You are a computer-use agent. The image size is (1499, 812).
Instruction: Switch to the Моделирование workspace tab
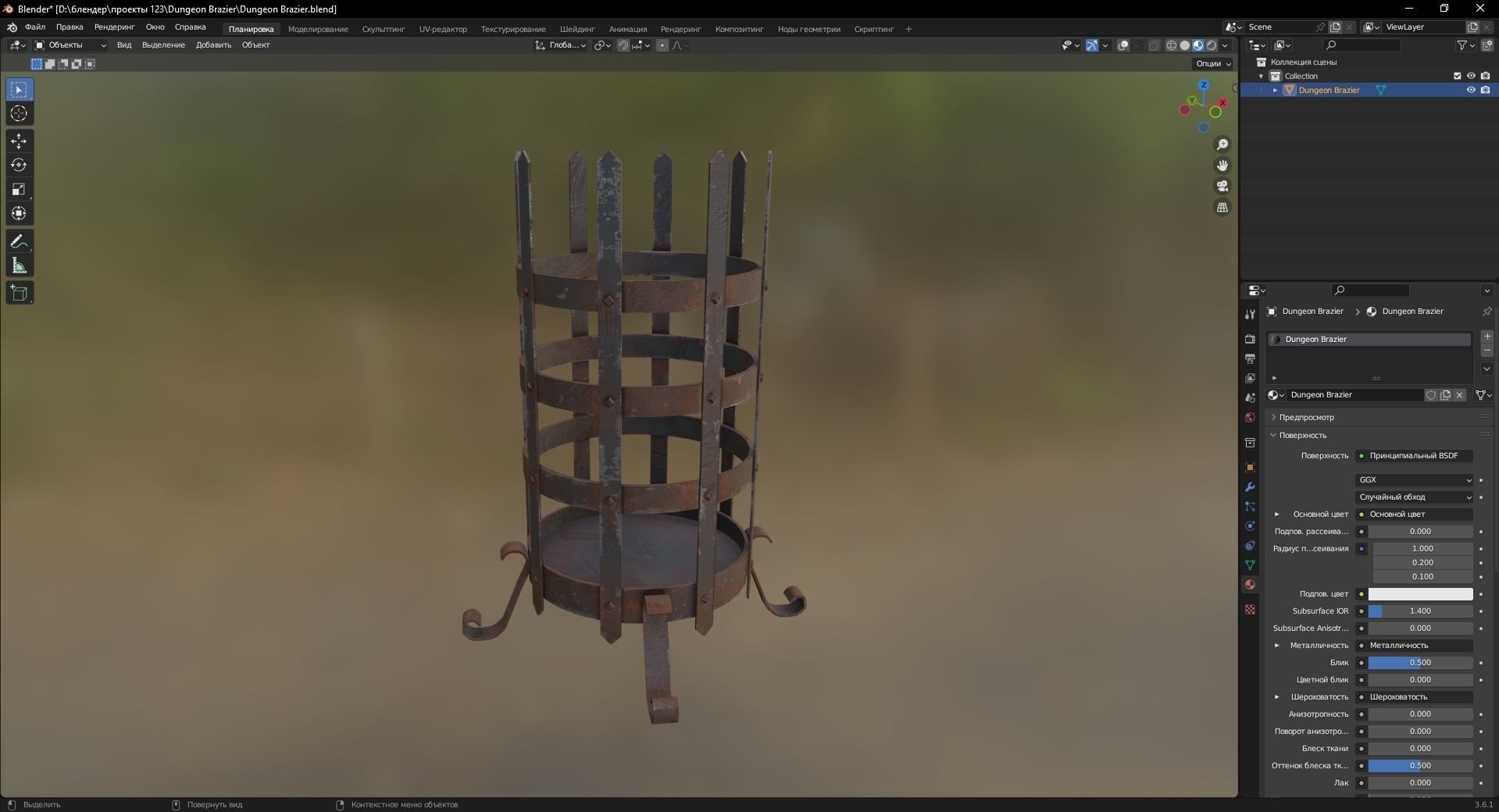[x=318, y=30]
